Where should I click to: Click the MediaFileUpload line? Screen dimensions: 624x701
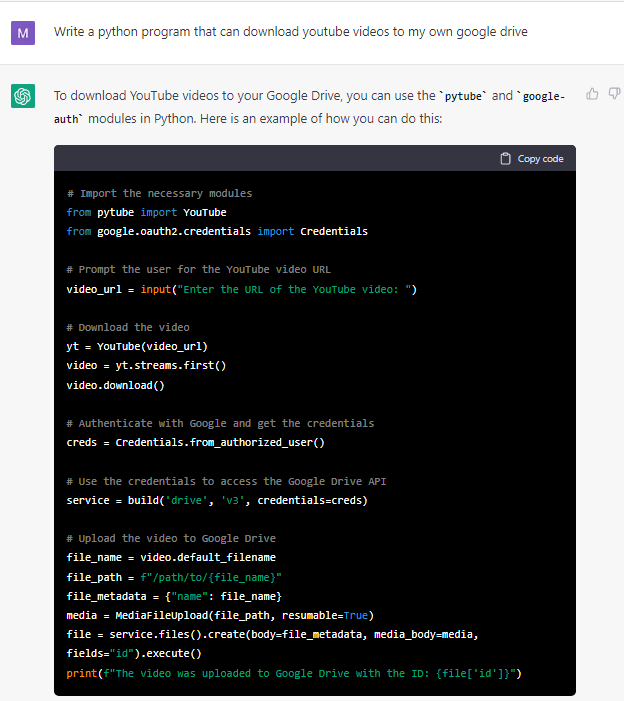[220, 616]
